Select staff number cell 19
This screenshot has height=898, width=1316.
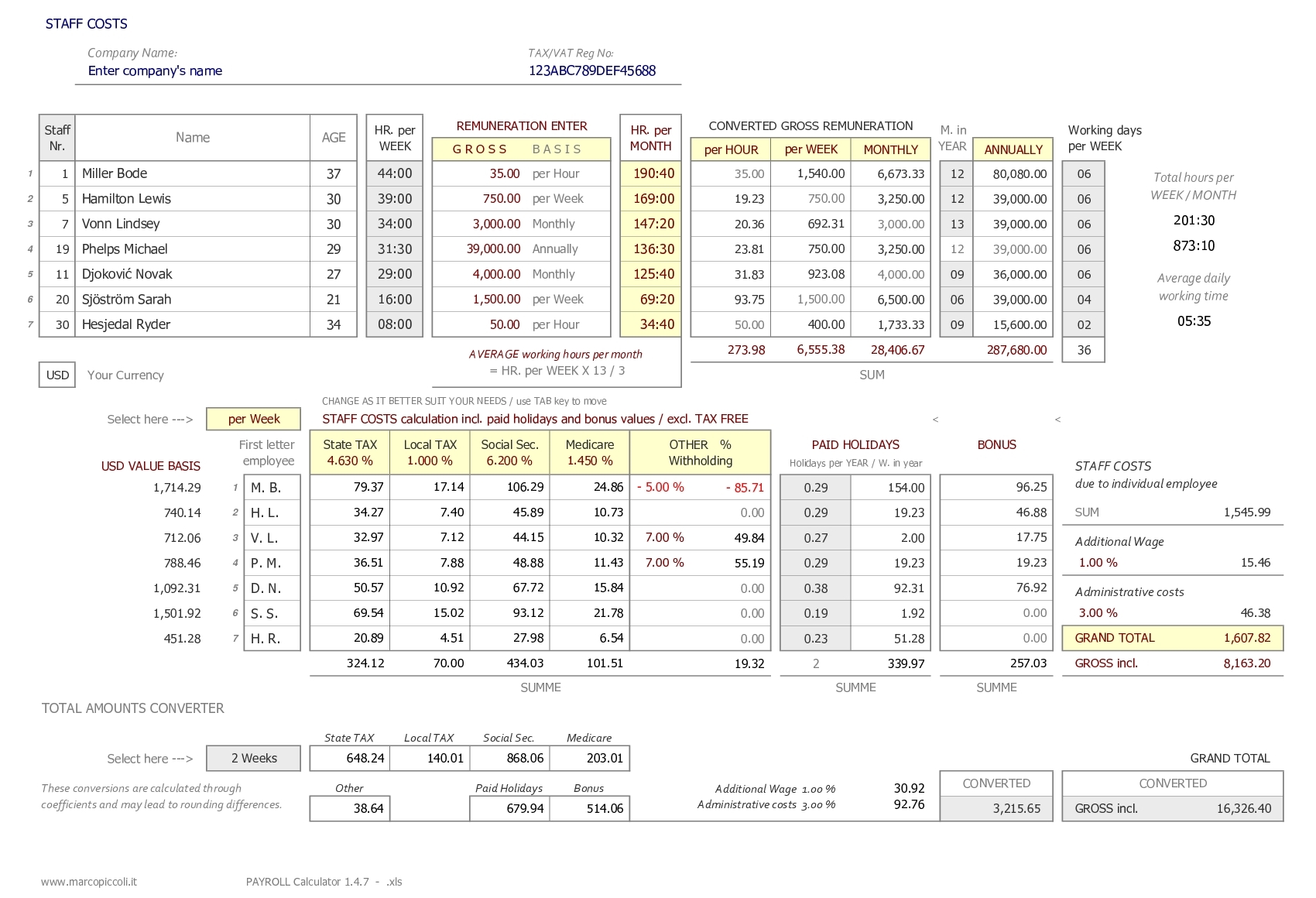point(57,249)
